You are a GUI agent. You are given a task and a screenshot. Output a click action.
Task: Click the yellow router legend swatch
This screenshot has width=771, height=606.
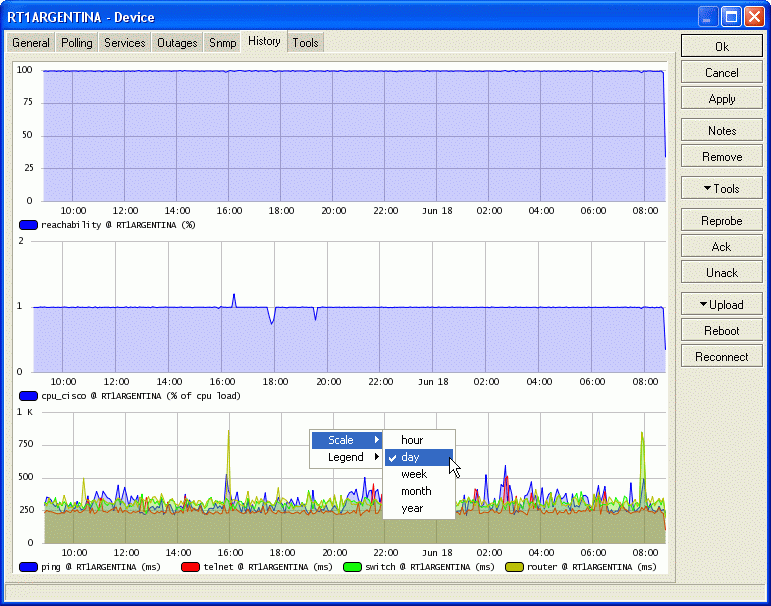(x=514, y=567)
